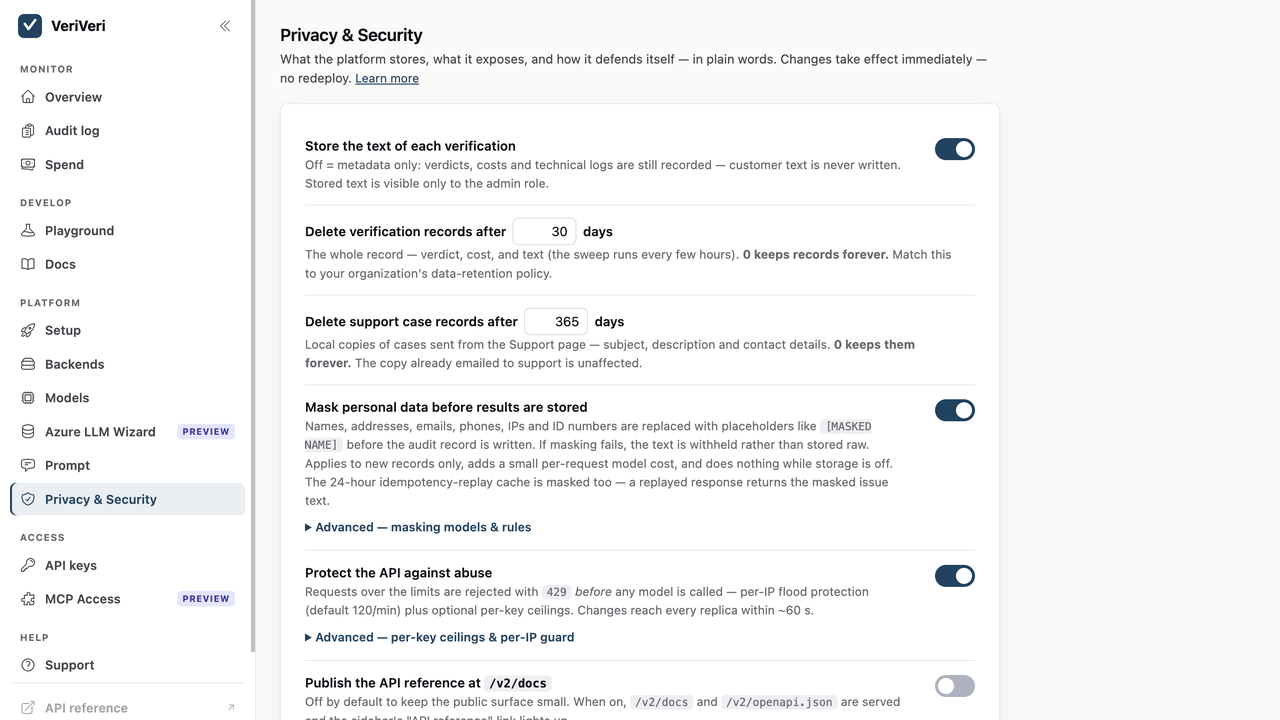Image resolution: width=1280 pixels, height=720 pixels.
Task: Expand Advanced masking models & rules
Action: coord(418,527)
